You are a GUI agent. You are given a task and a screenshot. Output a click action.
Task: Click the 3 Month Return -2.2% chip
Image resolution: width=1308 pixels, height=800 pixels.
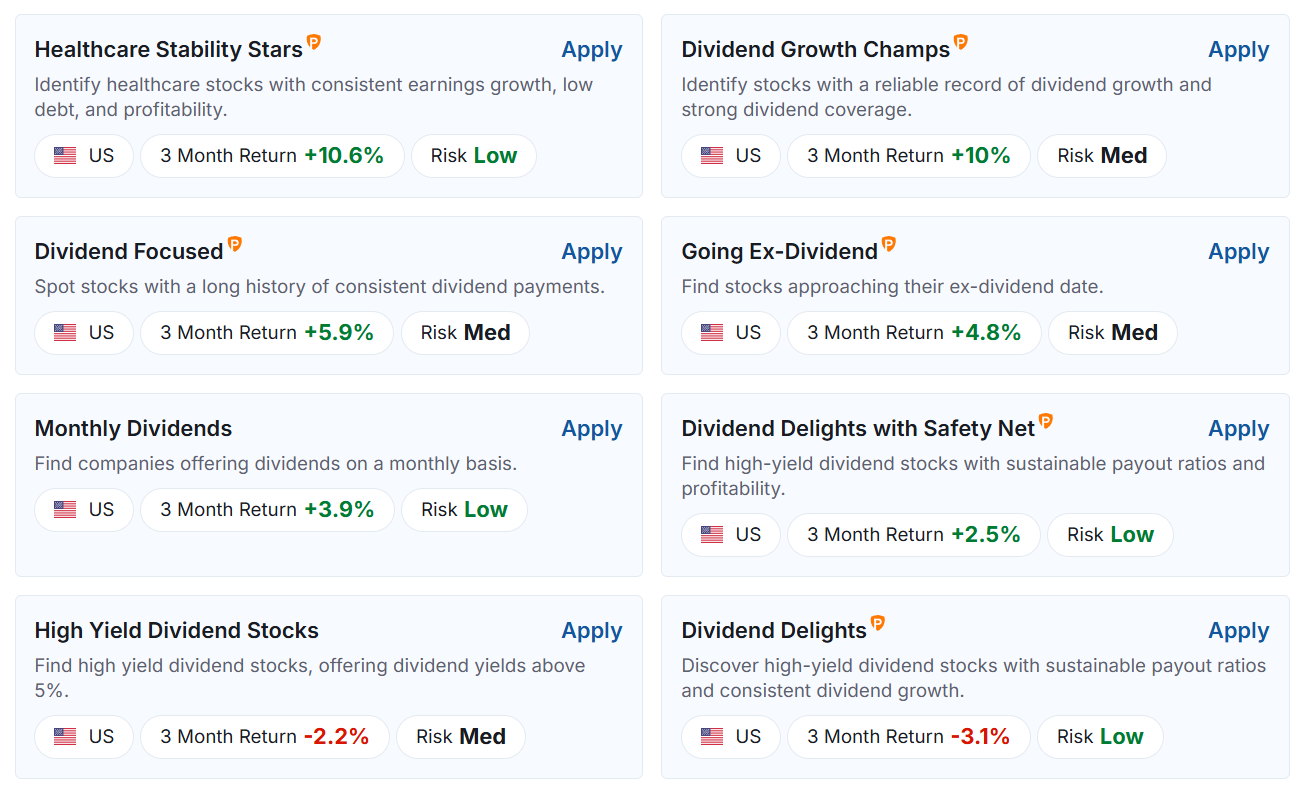point(265,736)
